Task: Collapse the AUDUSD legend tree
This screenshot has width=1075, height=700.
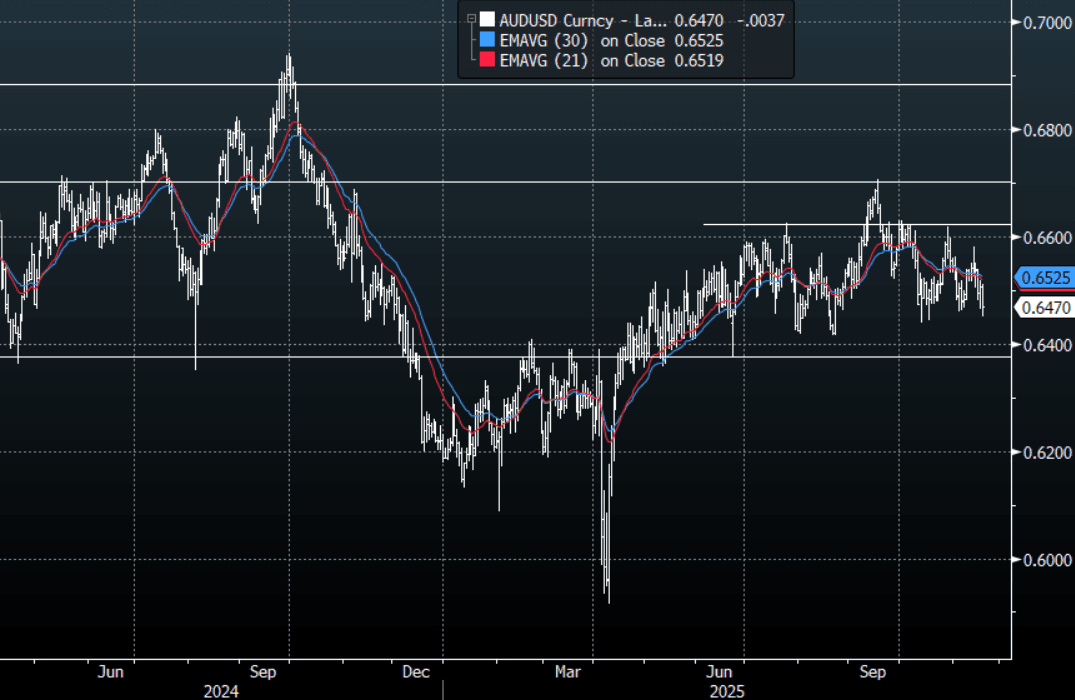Action: click(x=469, y=18)
